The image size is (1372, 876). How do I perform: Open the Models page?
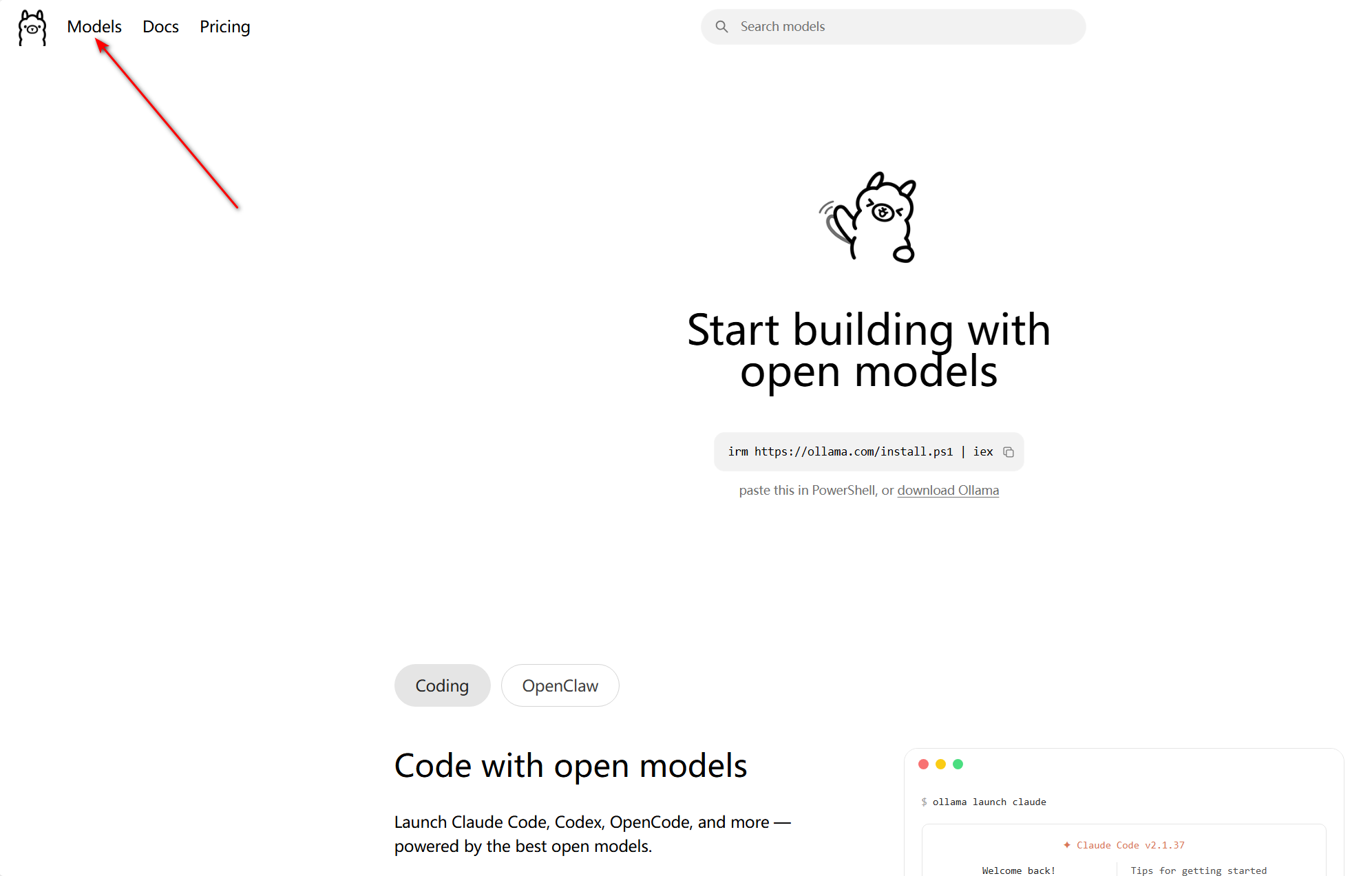pyautogui.click(x=94, y=27)
